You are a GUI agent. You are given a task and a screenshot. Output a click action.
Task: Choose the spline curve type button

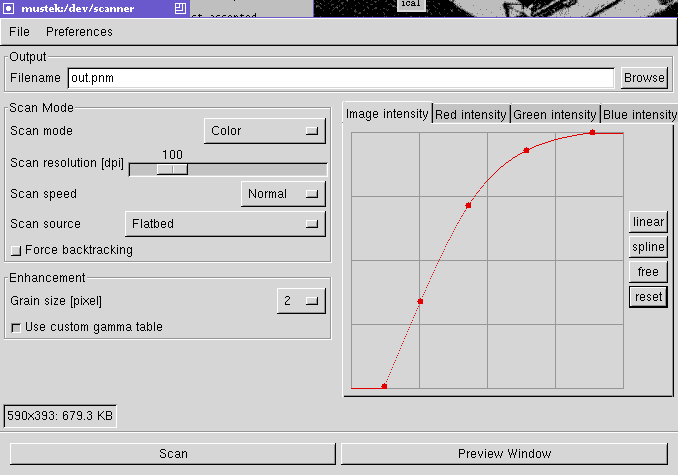648,247
